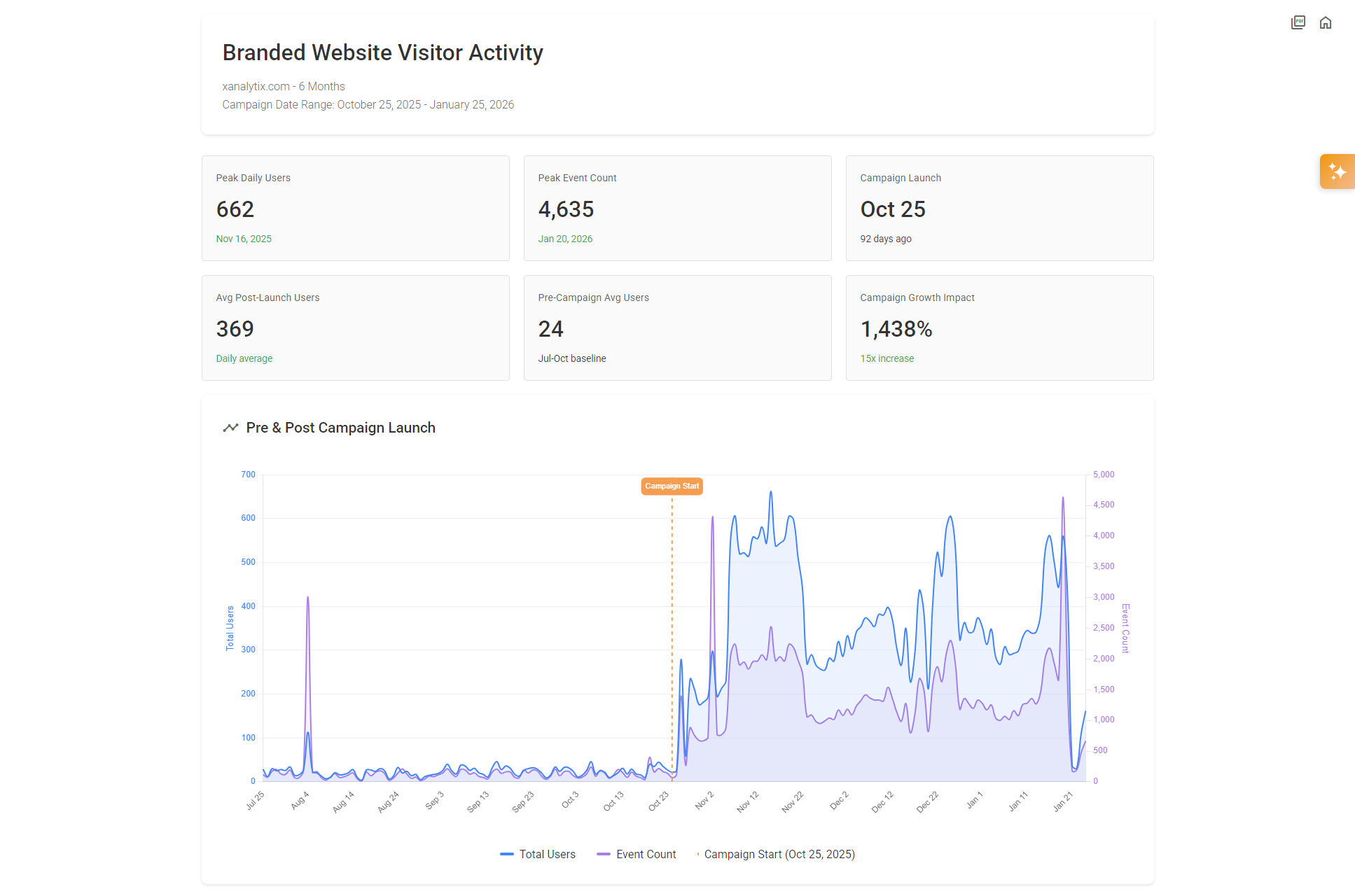Click the Campaign Date Range text
This screenshot has width=1355, height=896.
(368, 104)
